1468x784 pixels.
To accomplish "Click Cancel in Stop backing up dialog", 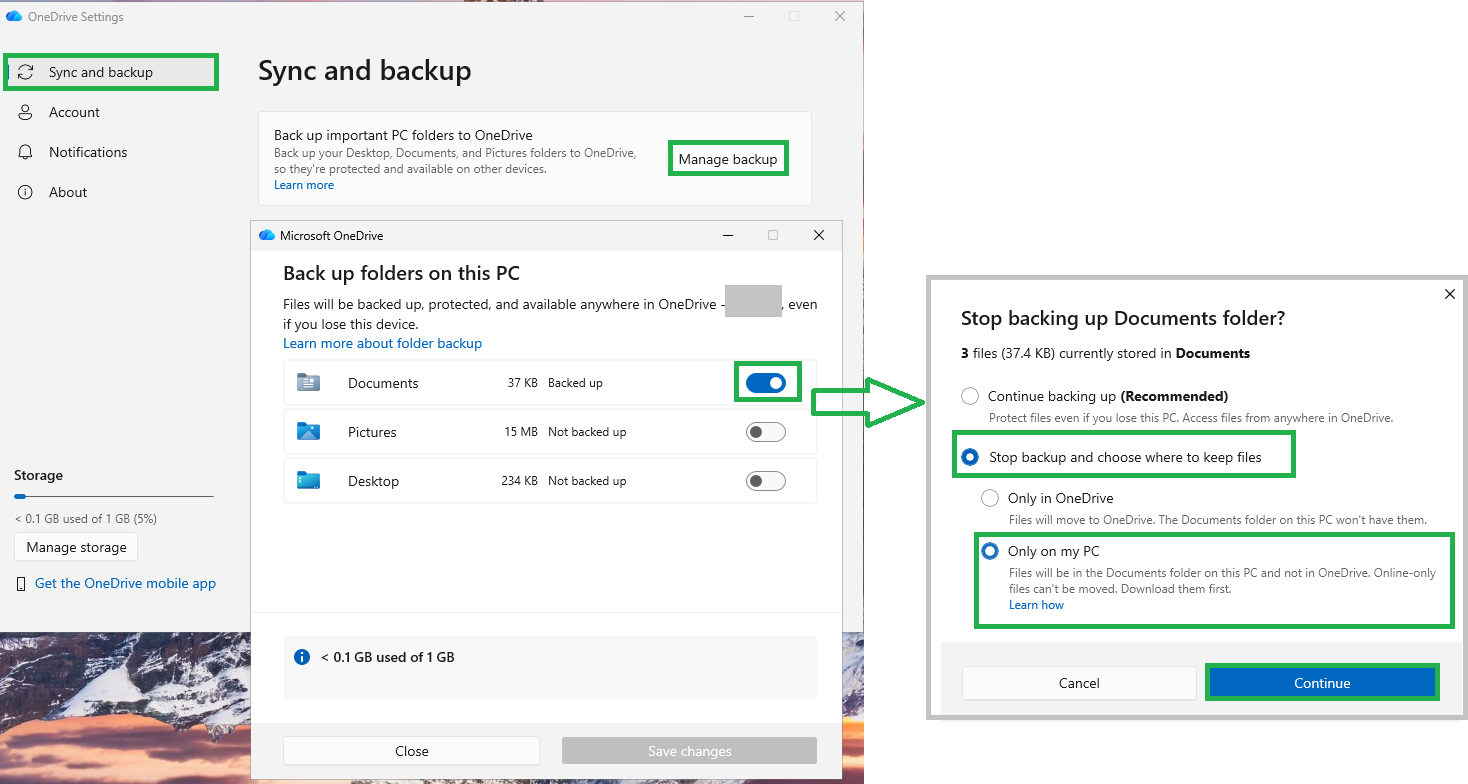I will pos(1079,683).
